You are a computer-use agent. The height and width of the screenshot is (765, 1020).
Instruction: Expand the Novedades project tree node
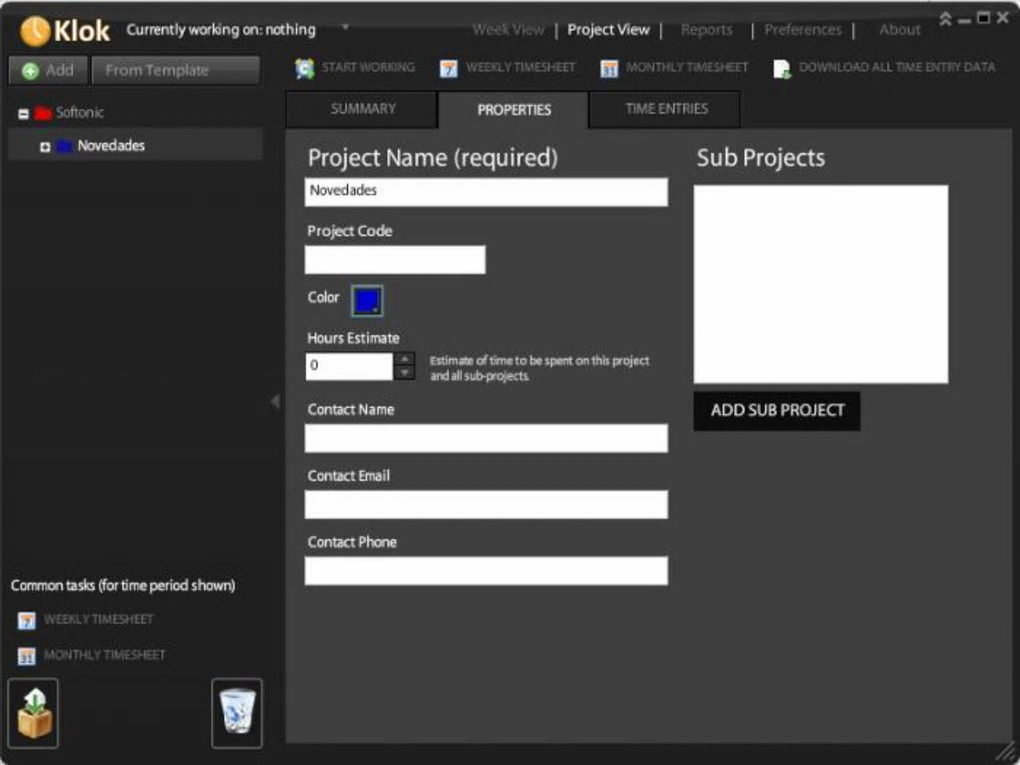pyautogui.click(x=45, y=147)
